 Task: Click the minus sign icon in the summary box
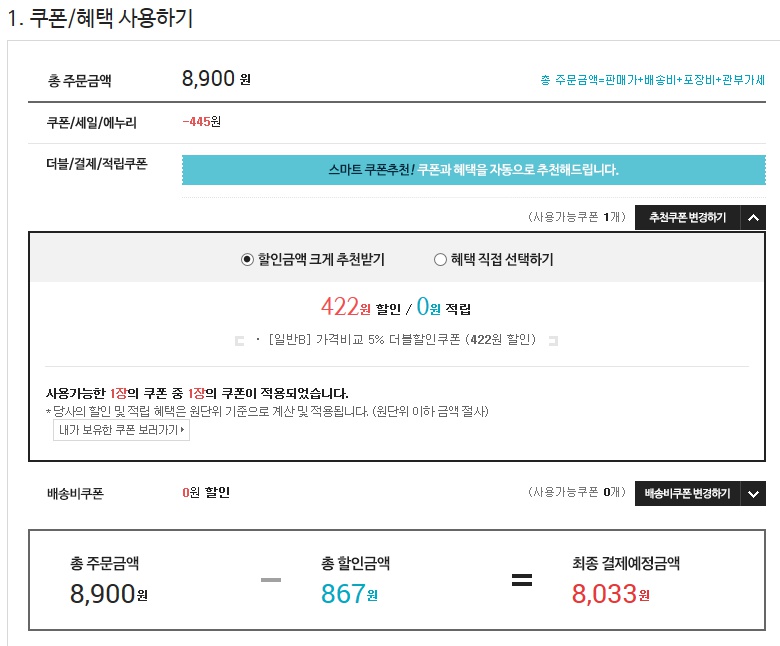pyautogui.click(x=270, y=580)
